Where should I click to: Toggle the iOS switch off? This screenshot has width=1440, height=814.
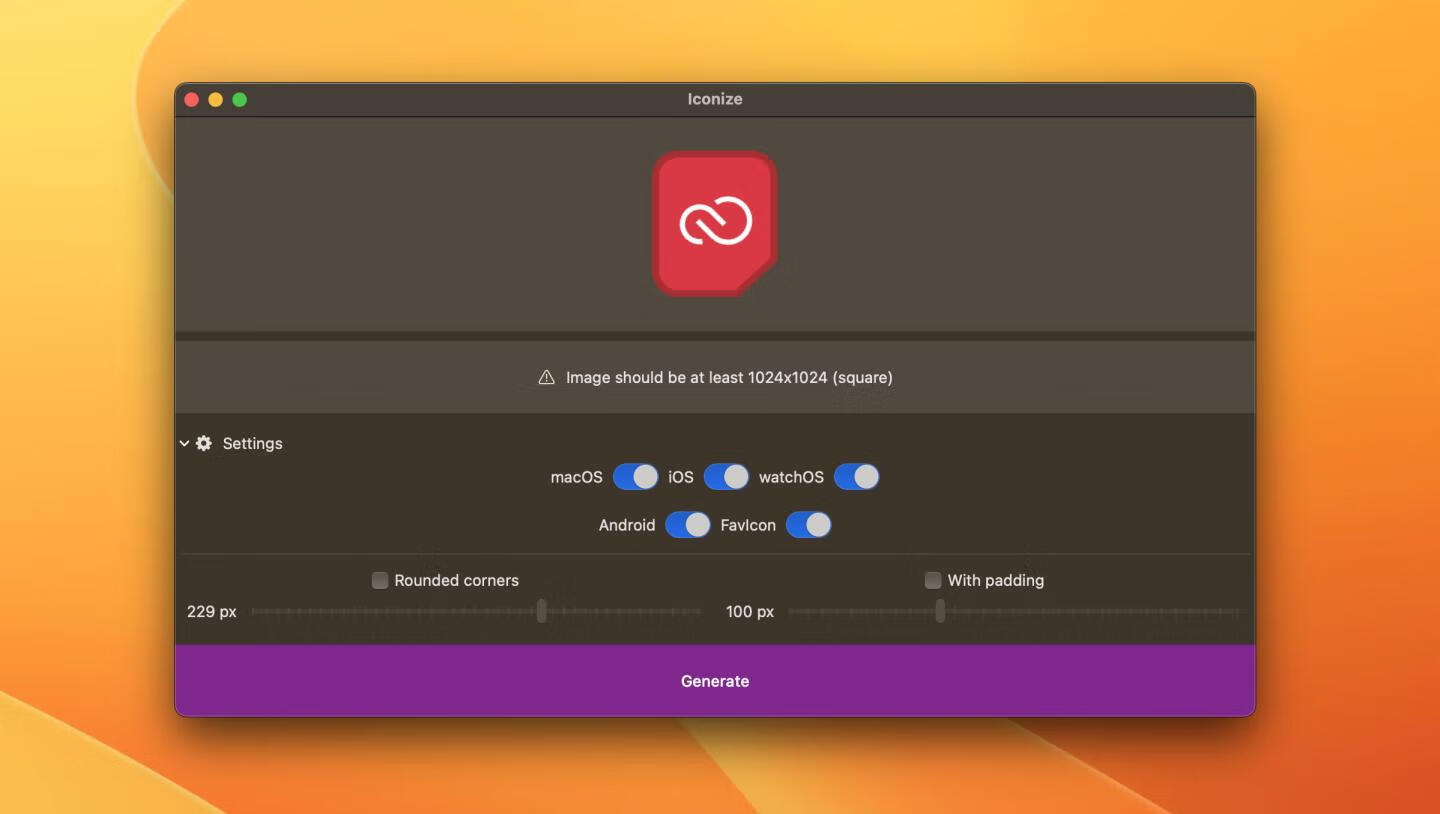(x=726, y=477)
